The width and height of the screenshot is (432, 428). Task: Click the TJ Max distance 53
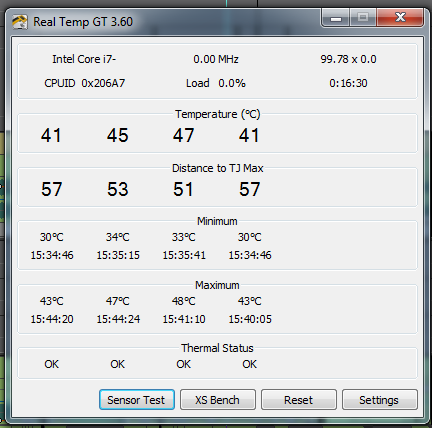(118, 189)
